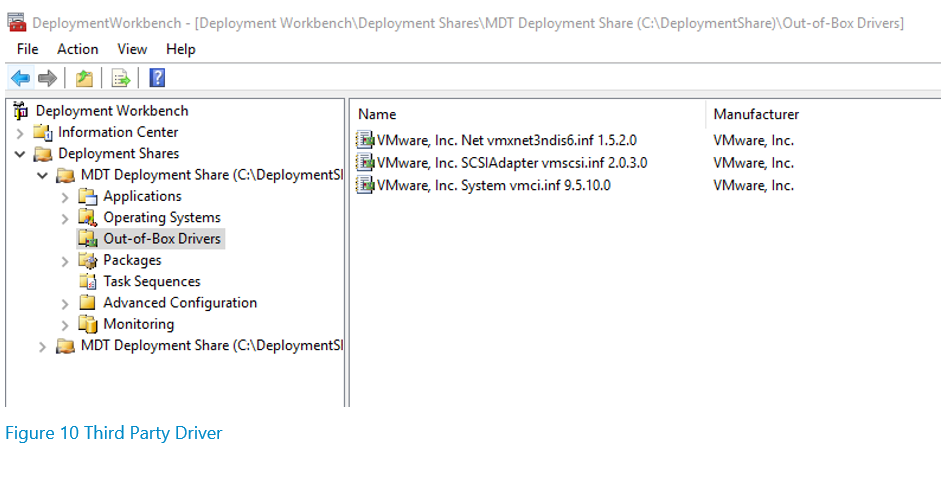Select the Packages tree label
951x489 pixels.
click(x=132, y=260)
